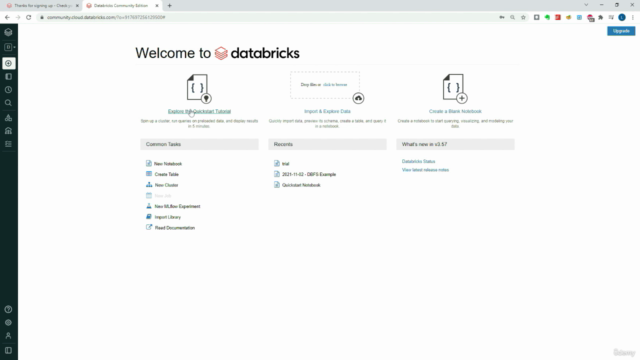Open Recents clock icon in sidebar
This screenshot has width=640, height=360.
(8, 90)
